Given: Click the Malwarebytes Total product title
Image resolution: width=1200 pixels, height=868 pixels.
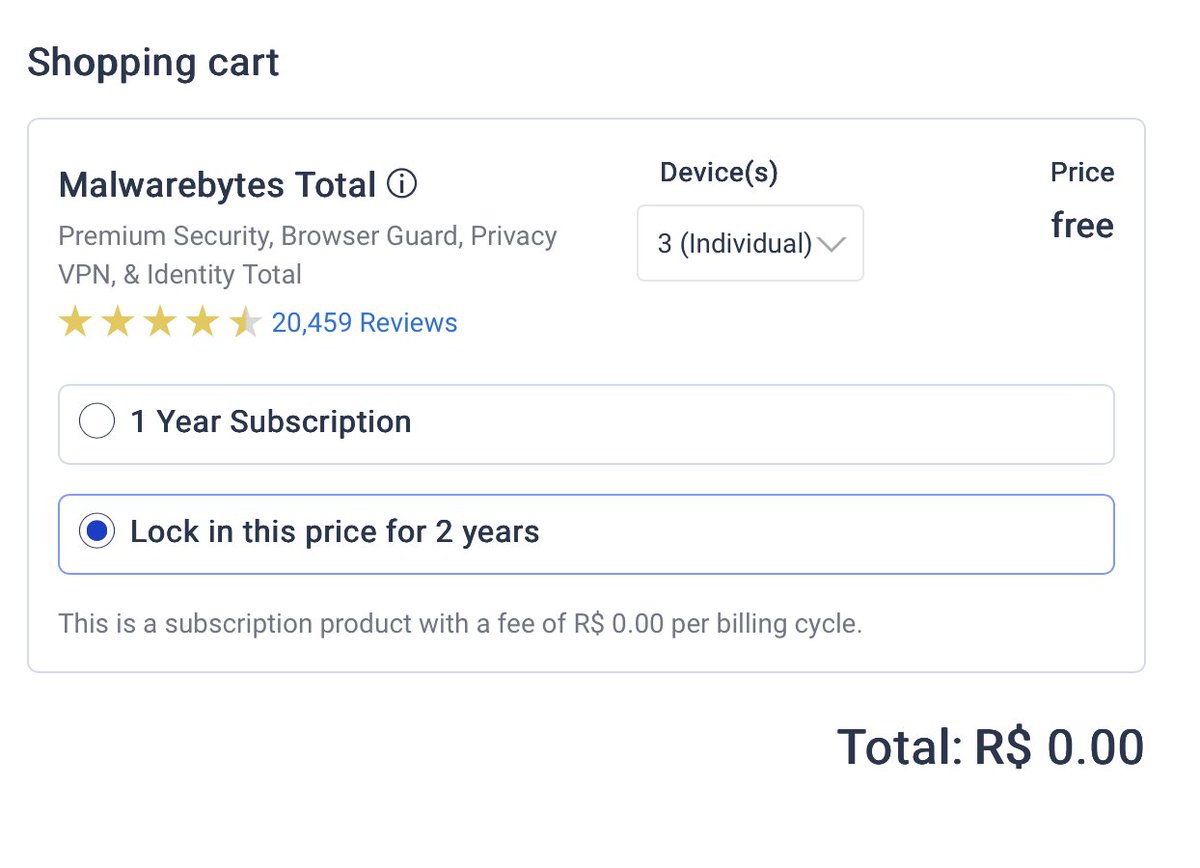Looking at the screenshot, I should coord(217,185).
